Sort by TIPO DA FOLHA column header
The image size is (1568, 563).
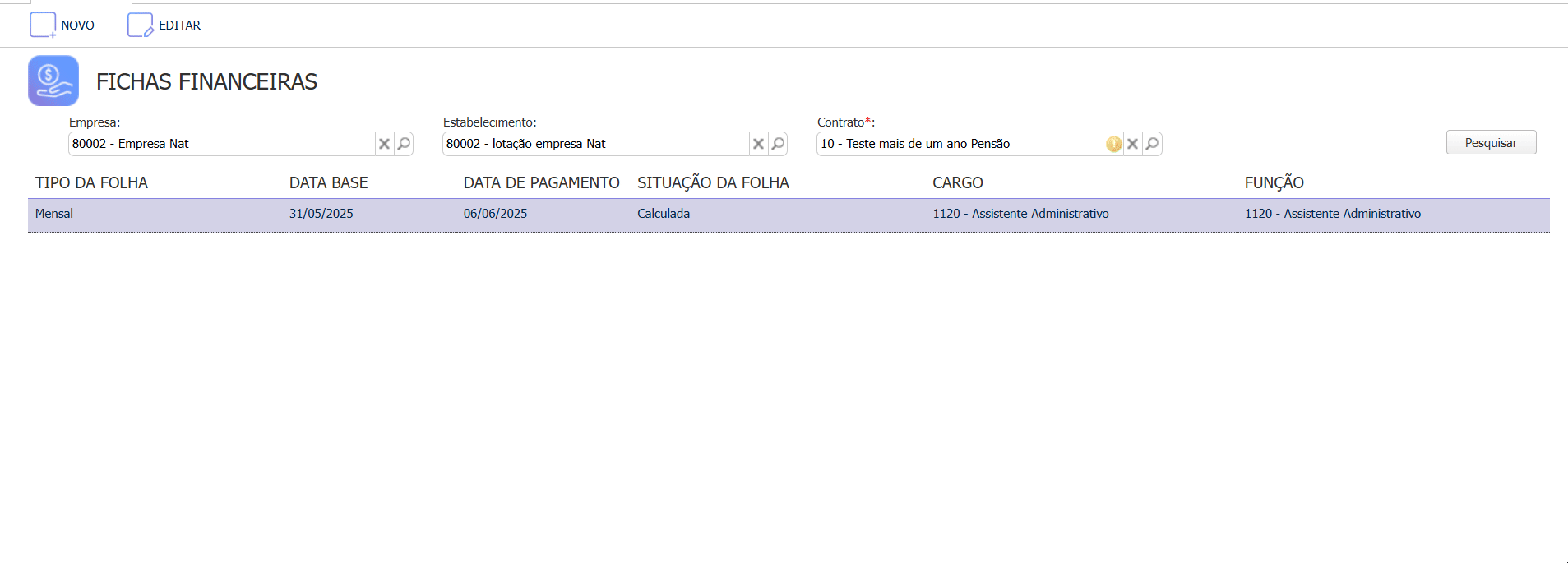pos(91,182)
